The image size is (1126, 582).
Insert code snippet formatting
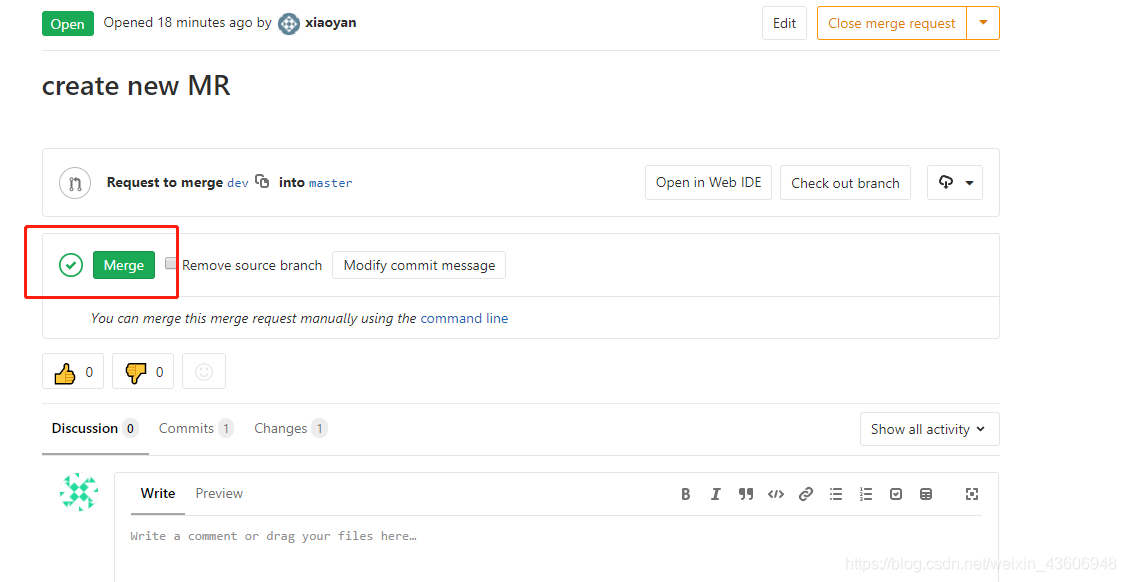click(776, 494)
